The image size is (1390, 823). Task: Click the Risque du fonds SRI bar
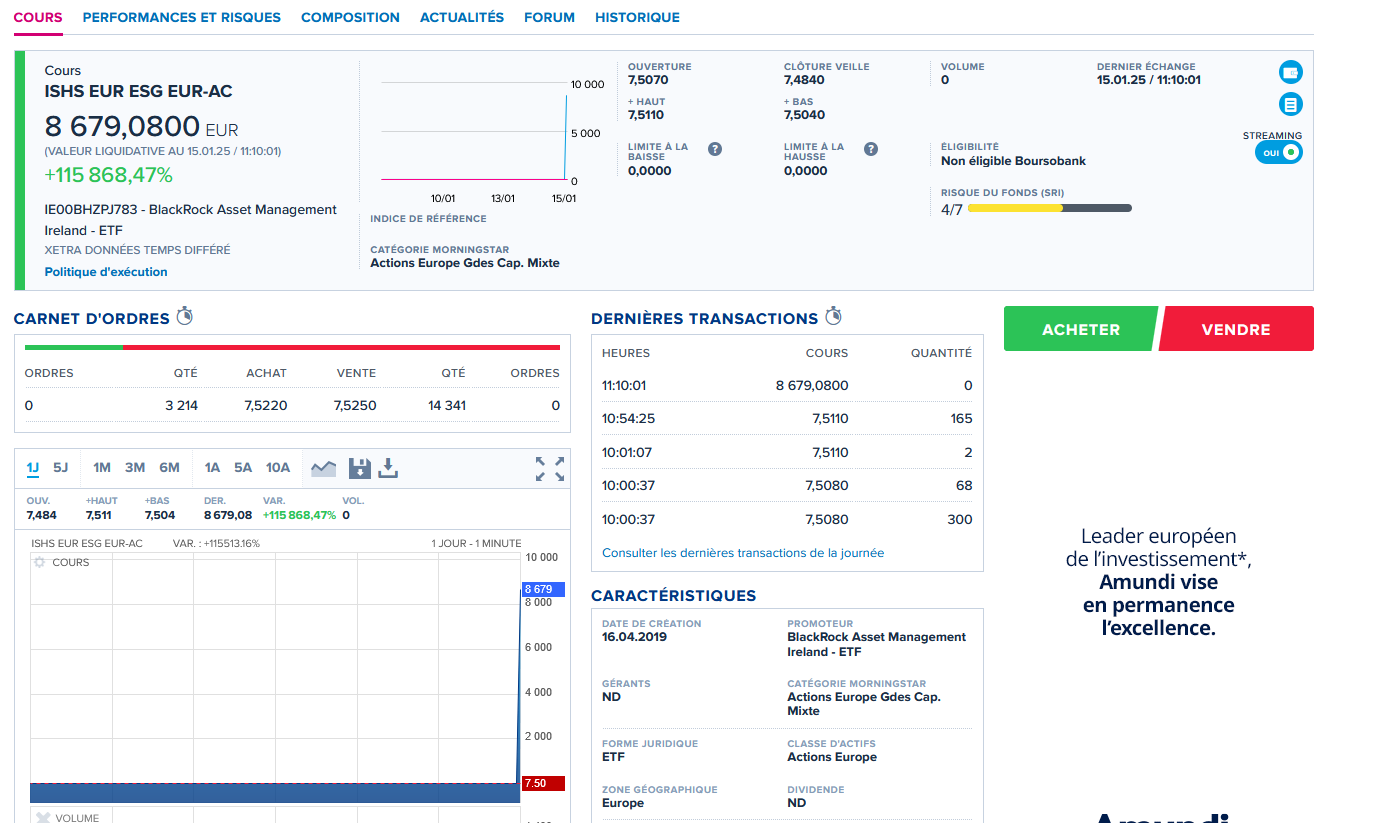click(1050, 208)
